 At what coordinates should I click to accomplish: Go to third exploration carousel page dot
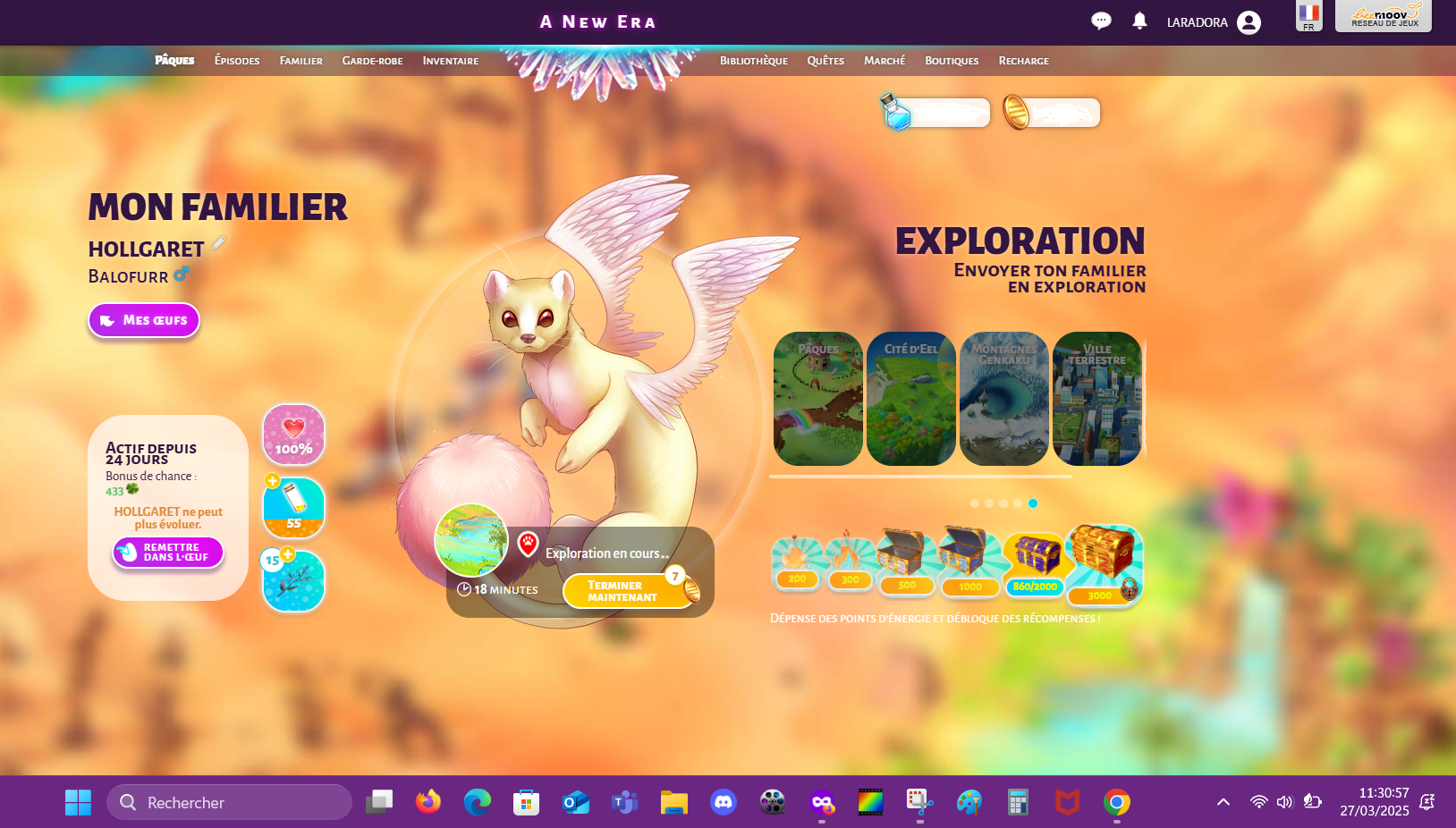click(1003, 503)
